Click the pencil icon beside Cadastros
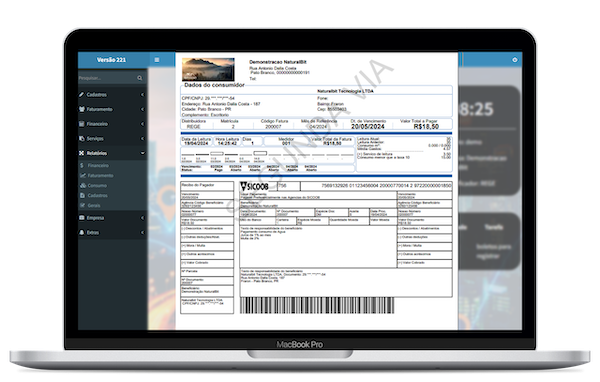This screenshot has width=600, height=382. pos(82,95)
